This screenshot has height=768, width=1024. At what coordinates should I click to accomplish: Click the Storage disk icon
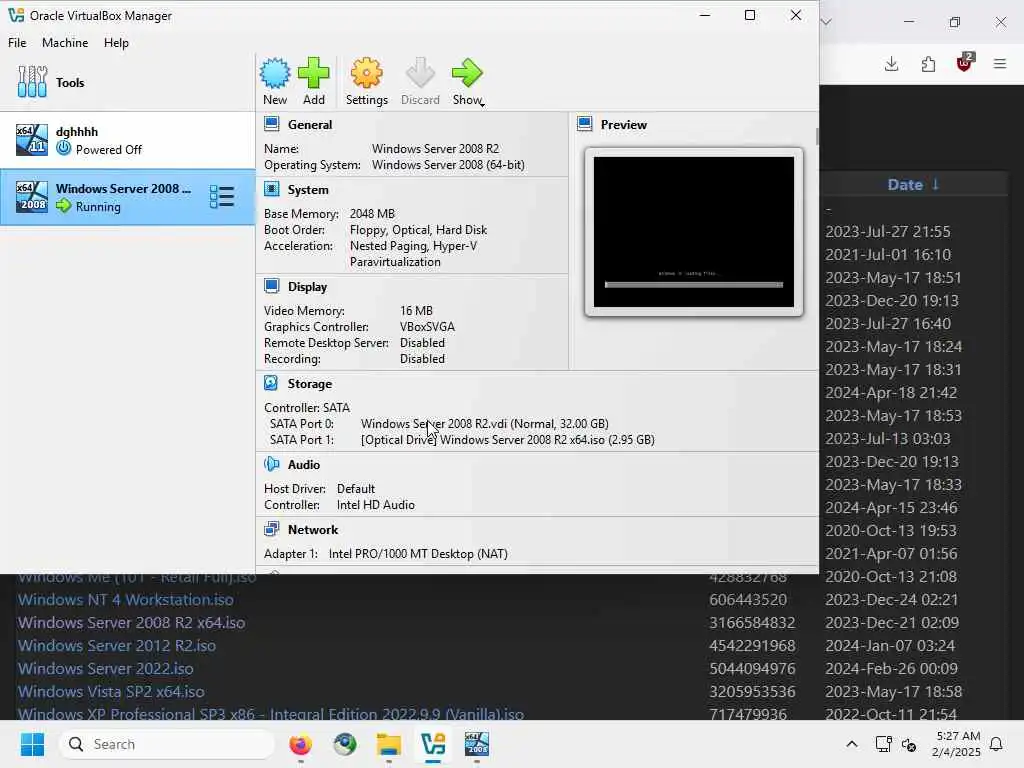pos(272,383)
